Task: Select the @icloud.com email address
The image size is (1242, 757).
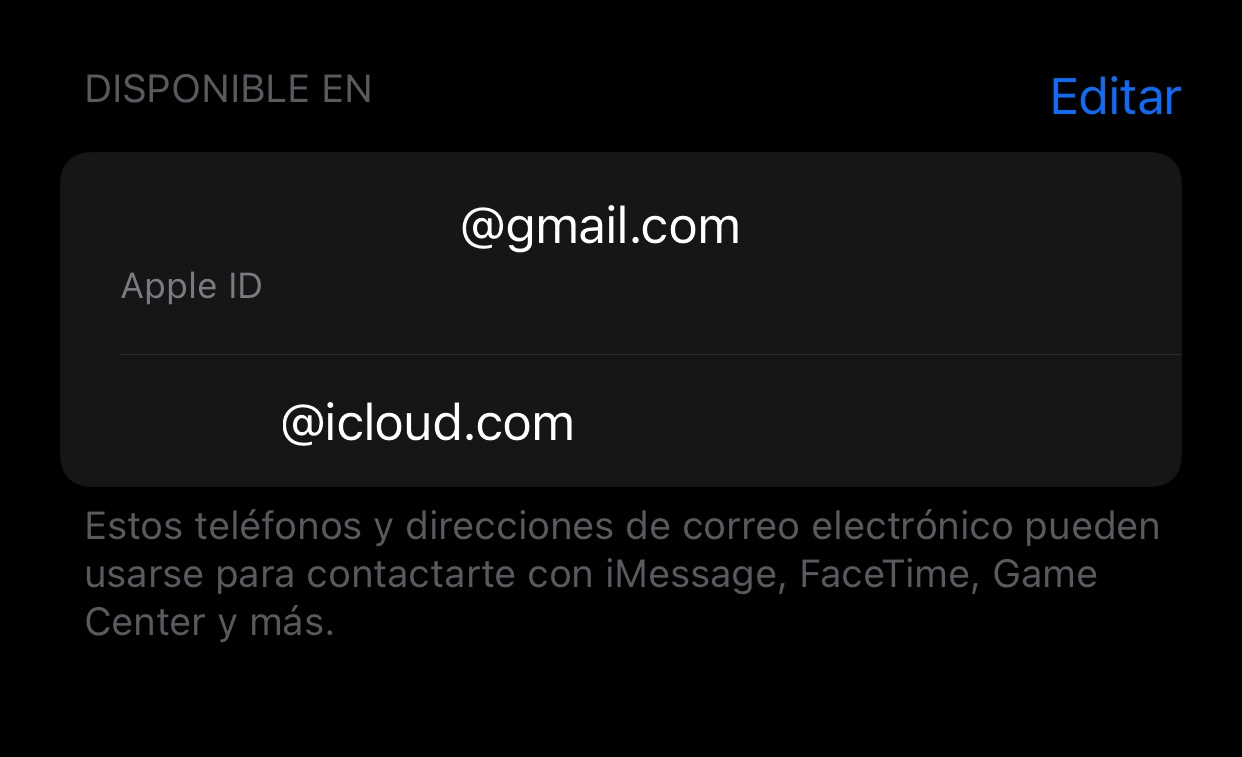Action: pos(428,423)
